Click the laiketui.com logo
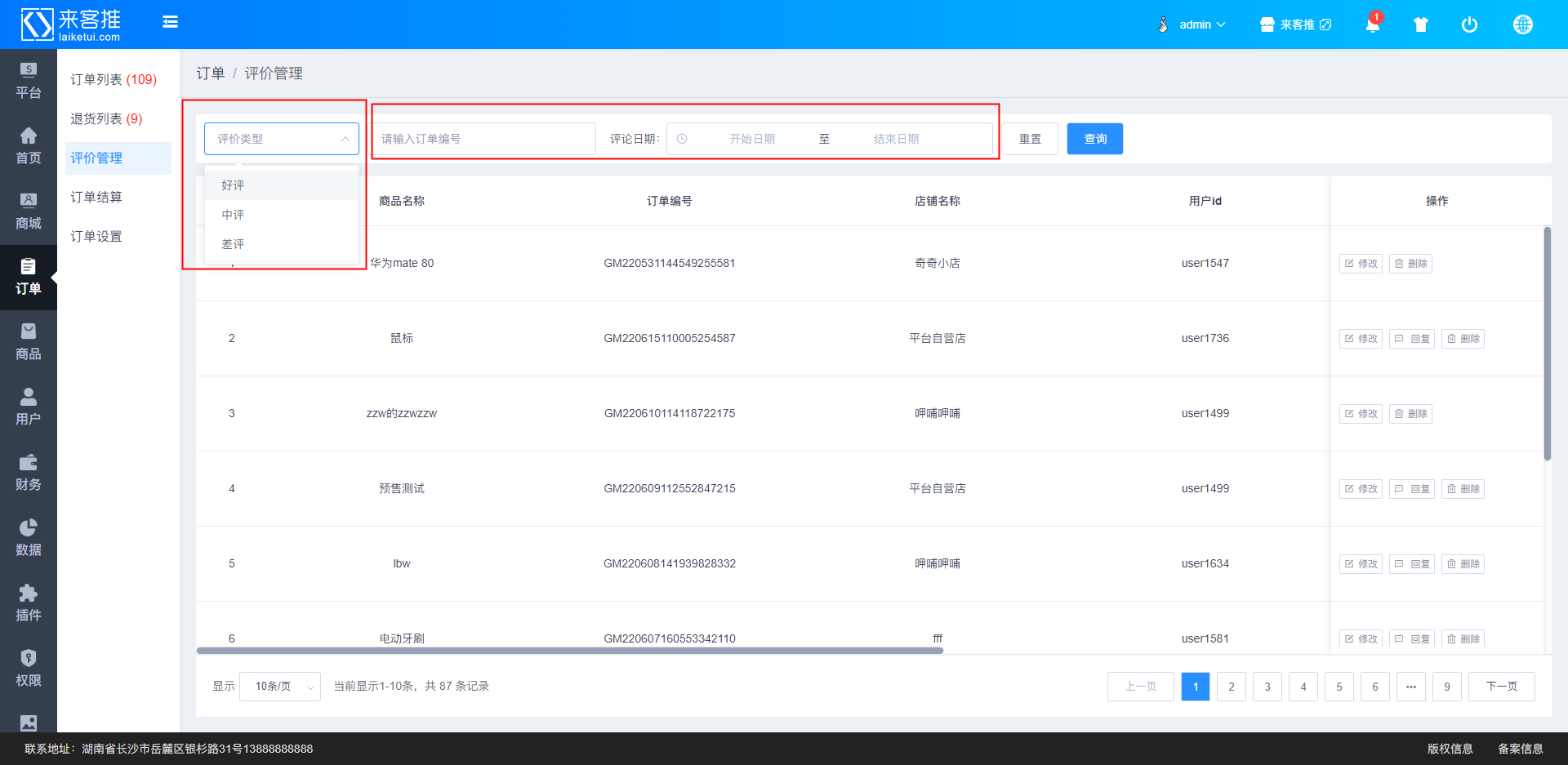Viewport: 1568px width, 765px height. [x=71, y=24]
